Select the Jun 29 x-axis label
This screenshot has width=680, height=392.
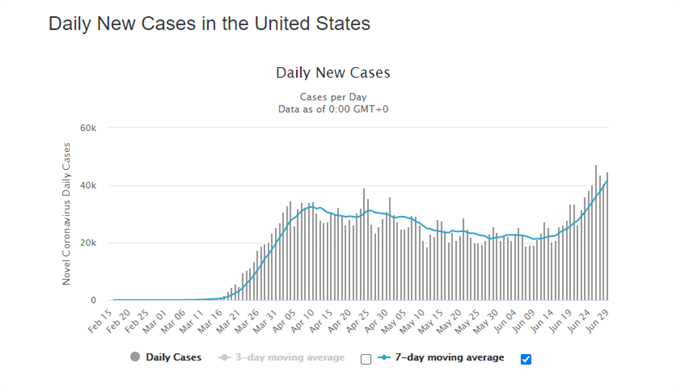pyautogui.click(x=598, y=321)
